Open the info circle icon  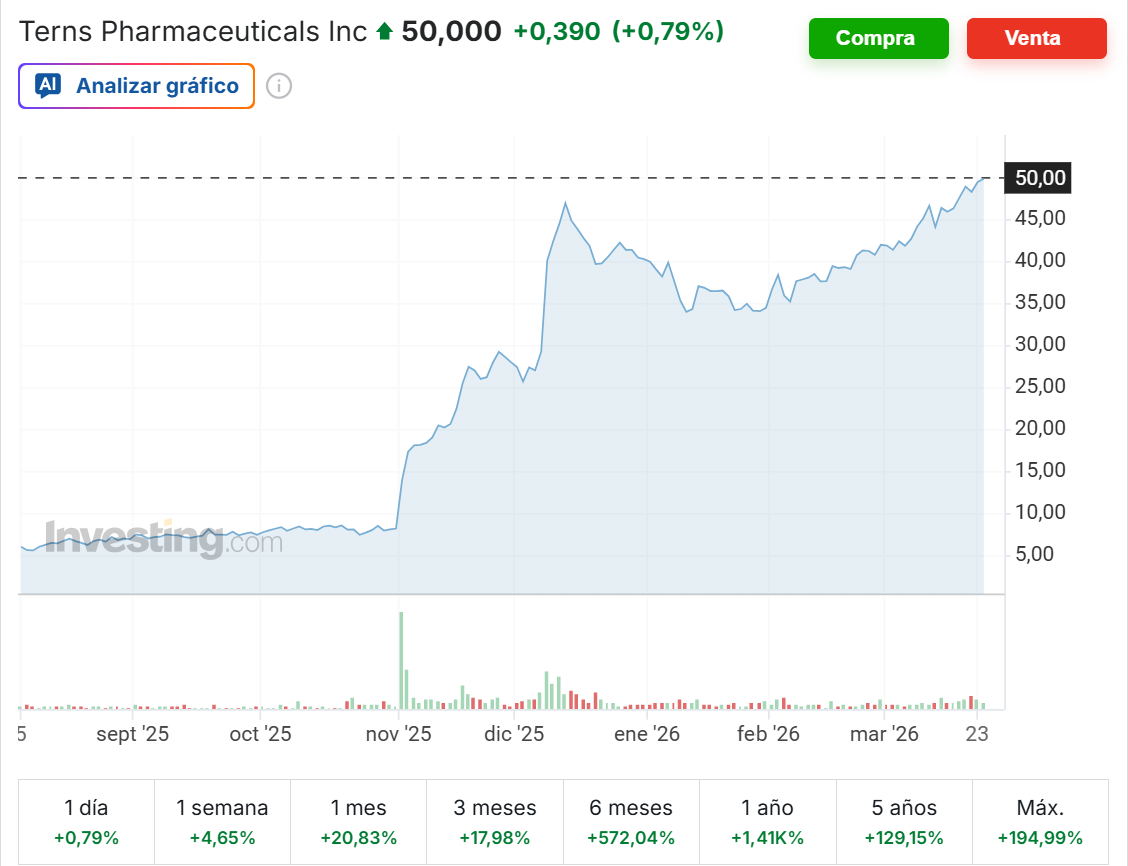279,86
